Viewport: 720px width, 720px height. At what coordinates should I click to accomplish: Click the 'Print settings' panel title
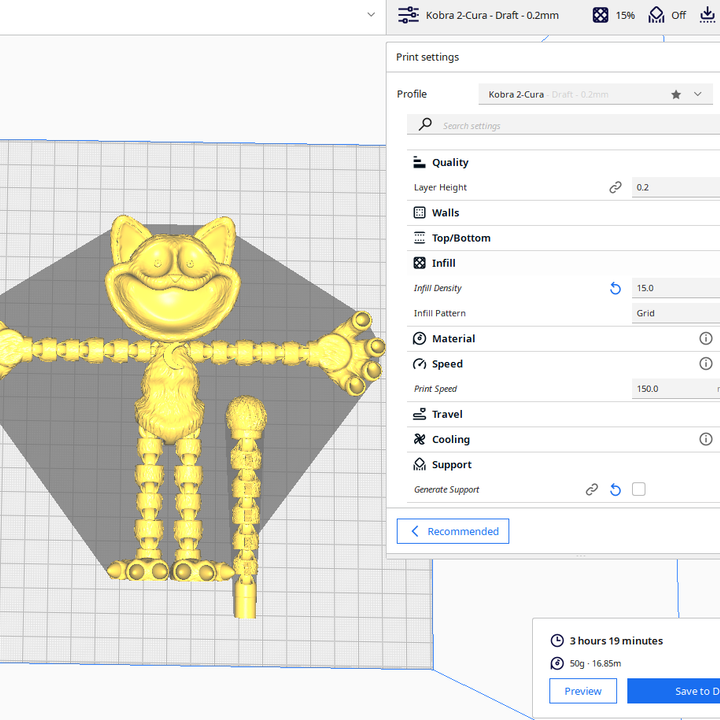[x=428, y=57]
